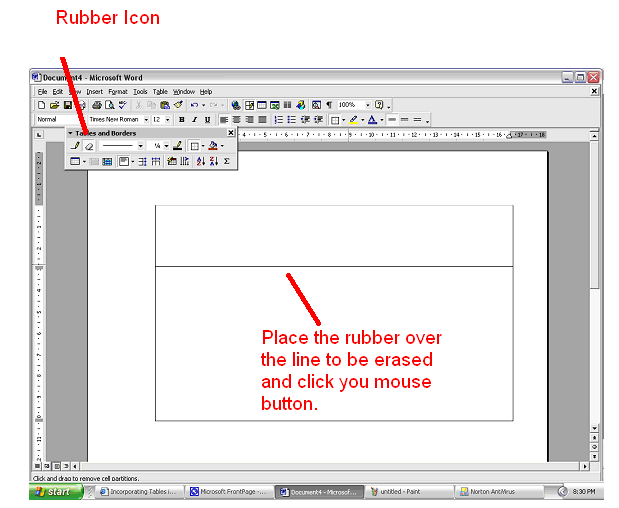Create a new blank document

[41, 105]
